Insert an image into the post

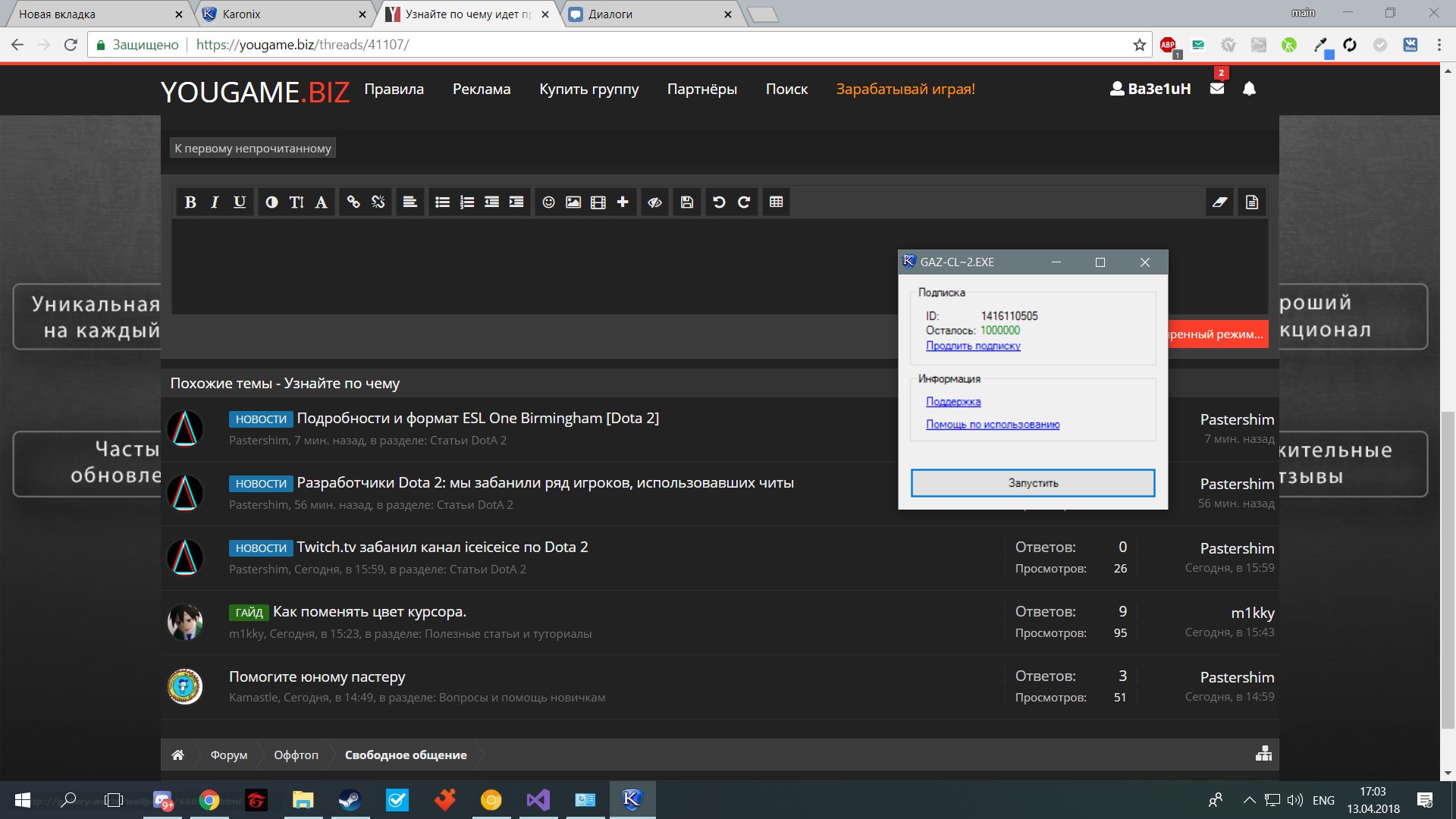(x=573, y=202)
